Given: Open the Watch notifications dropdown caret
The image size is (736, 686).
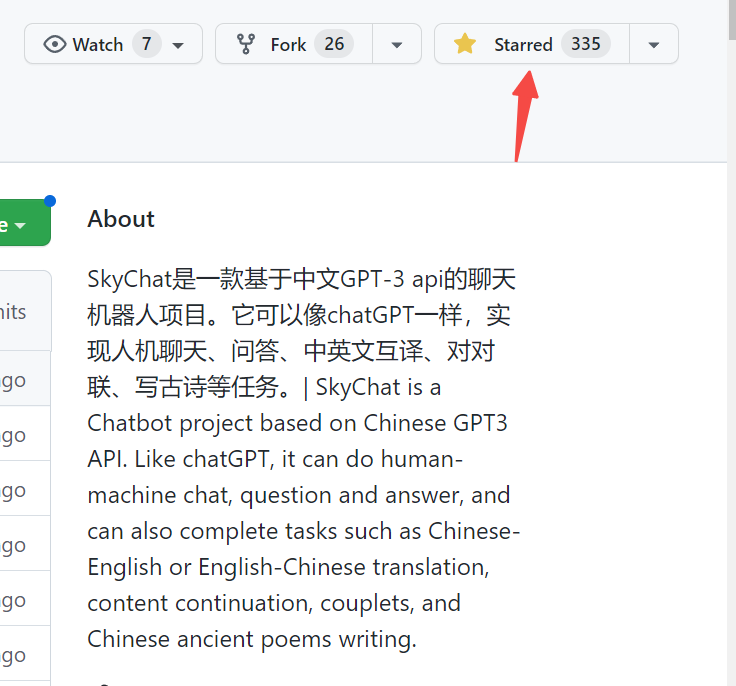Looking at the screenshot, I should pos(178,45).
